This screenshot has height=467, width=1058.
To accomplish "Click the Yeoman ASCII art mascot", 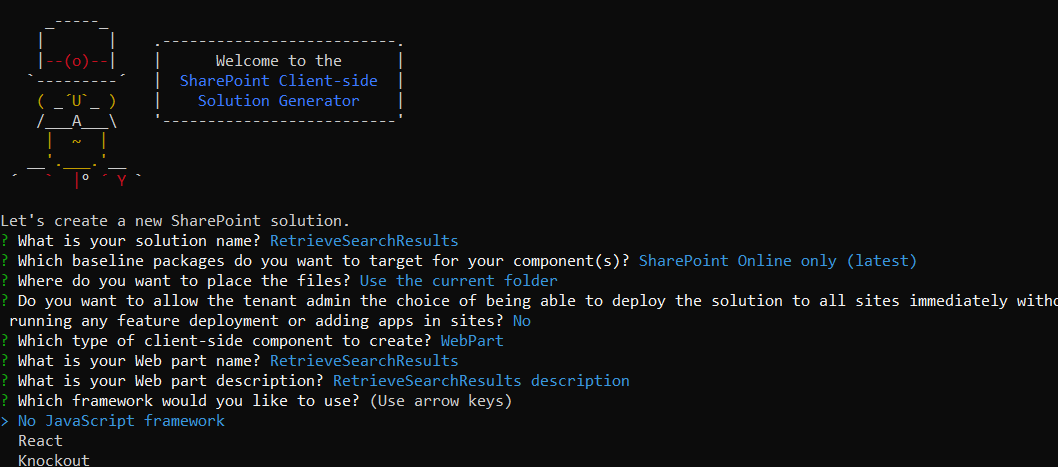I will coord(77,105).
